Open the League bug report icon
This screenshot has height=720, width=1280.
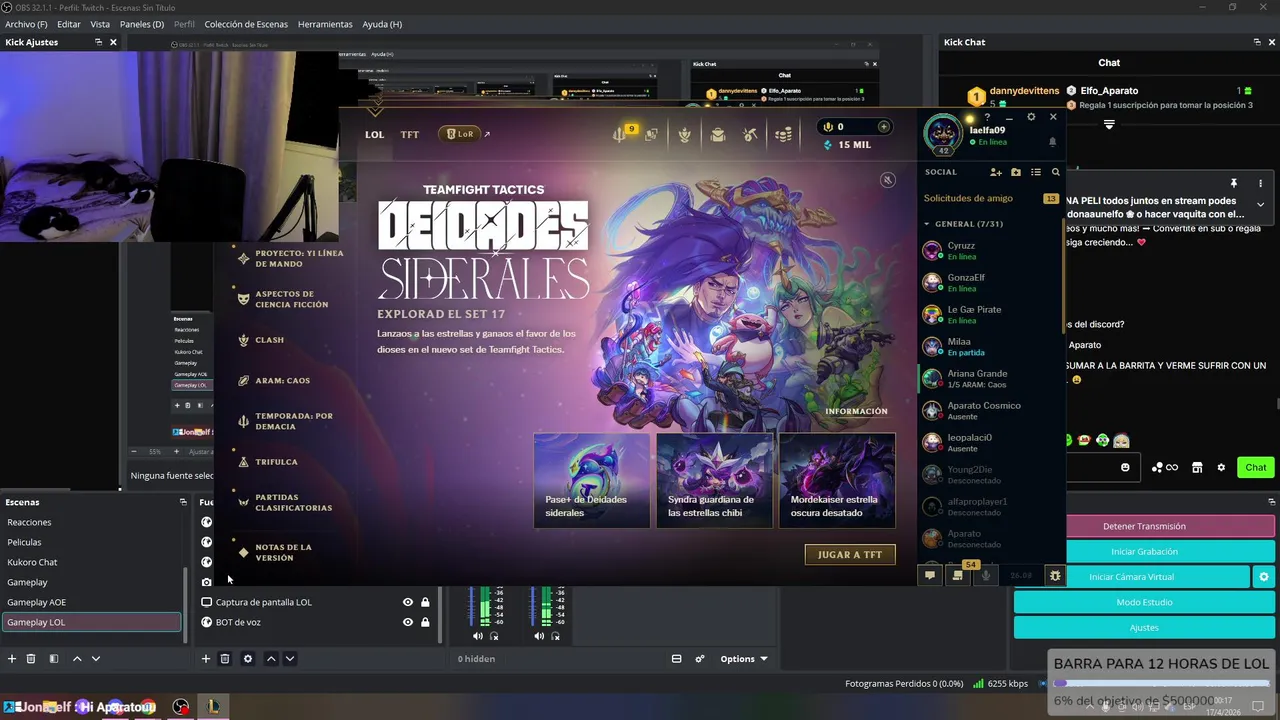(x=1055, y=575)
